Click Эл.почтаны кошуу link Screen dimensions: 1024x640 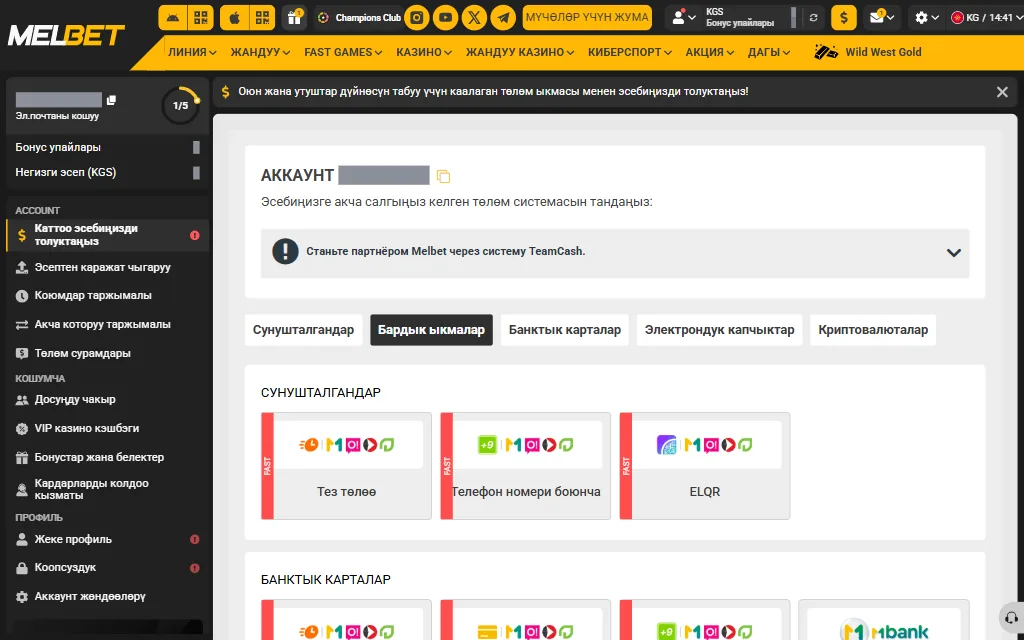pyautogui.click(x=57, y=116)
